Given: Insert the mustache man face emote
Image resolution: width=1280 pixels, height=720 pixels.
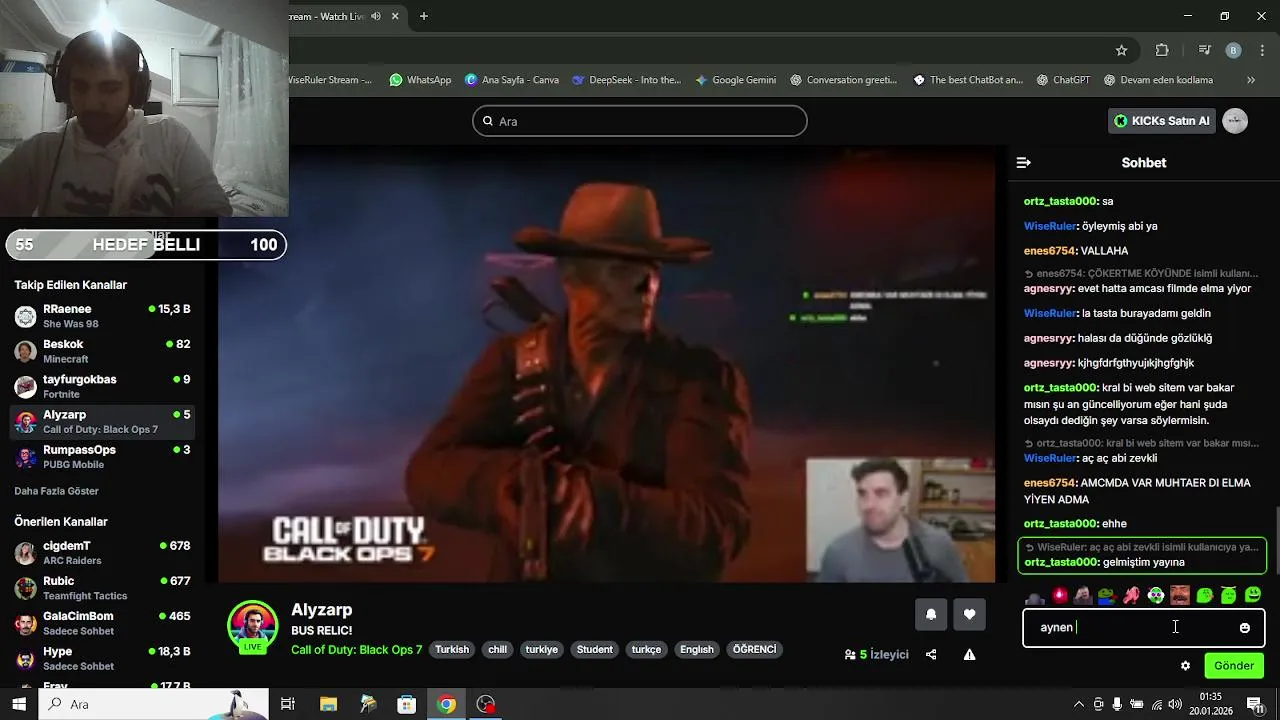Looking at the screenshot, I should pyautogui.click(x=1180, y=596).
